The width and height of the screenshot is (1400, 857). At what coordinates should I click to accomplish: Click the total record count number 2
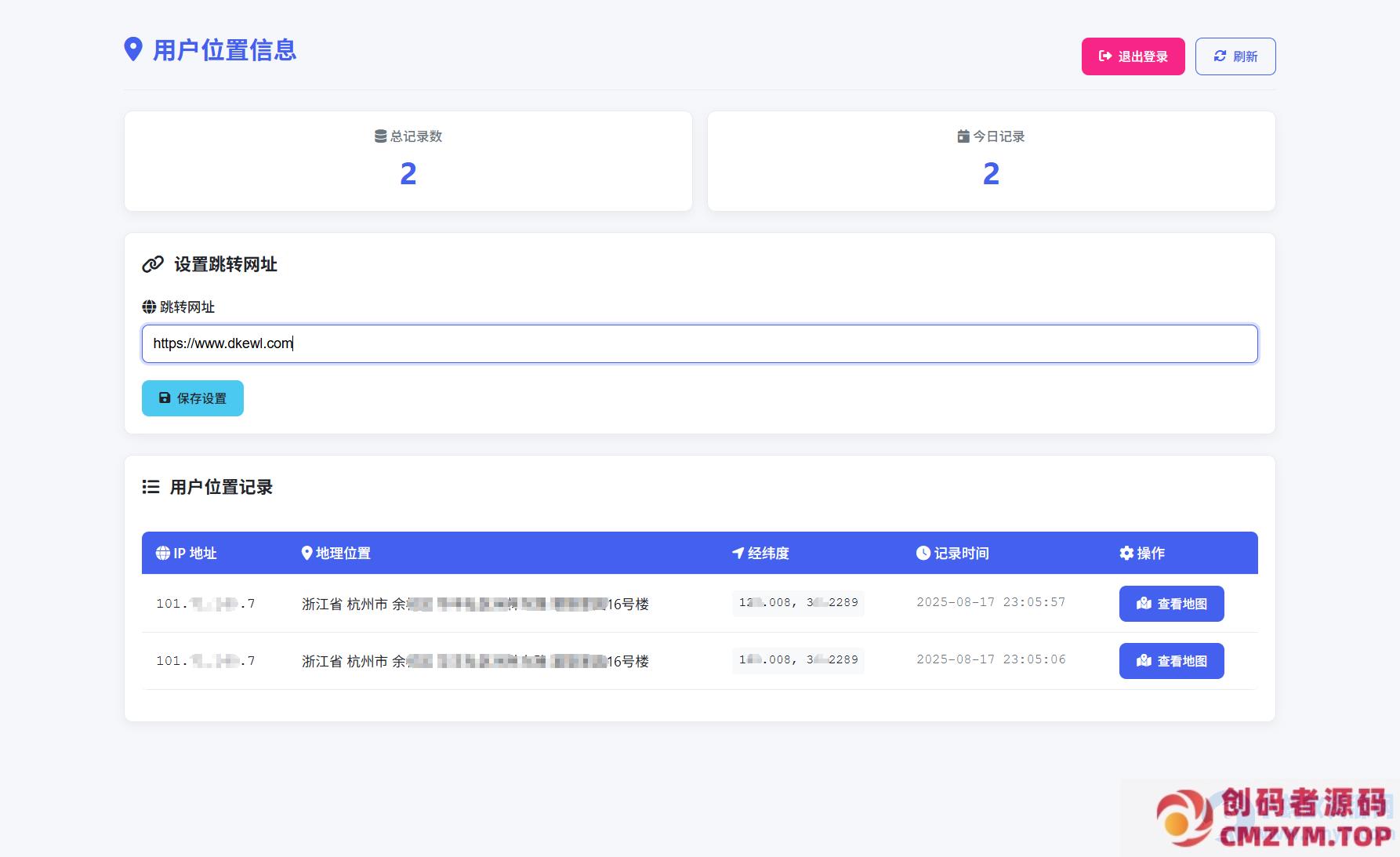[408, 173]
